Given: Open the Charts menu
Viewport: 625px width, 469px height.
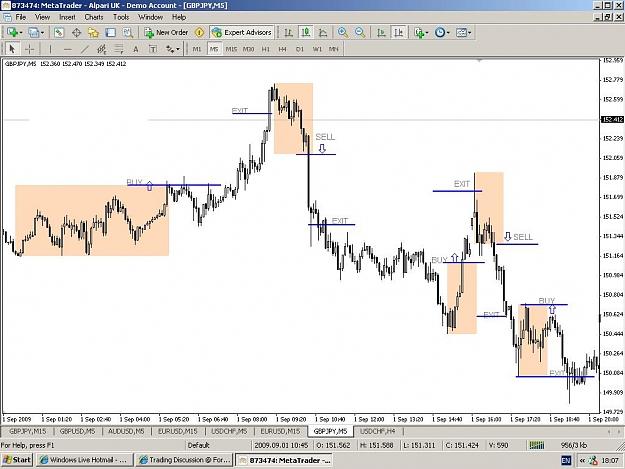Looking at the screenshot, I should [x=94, y=17].
